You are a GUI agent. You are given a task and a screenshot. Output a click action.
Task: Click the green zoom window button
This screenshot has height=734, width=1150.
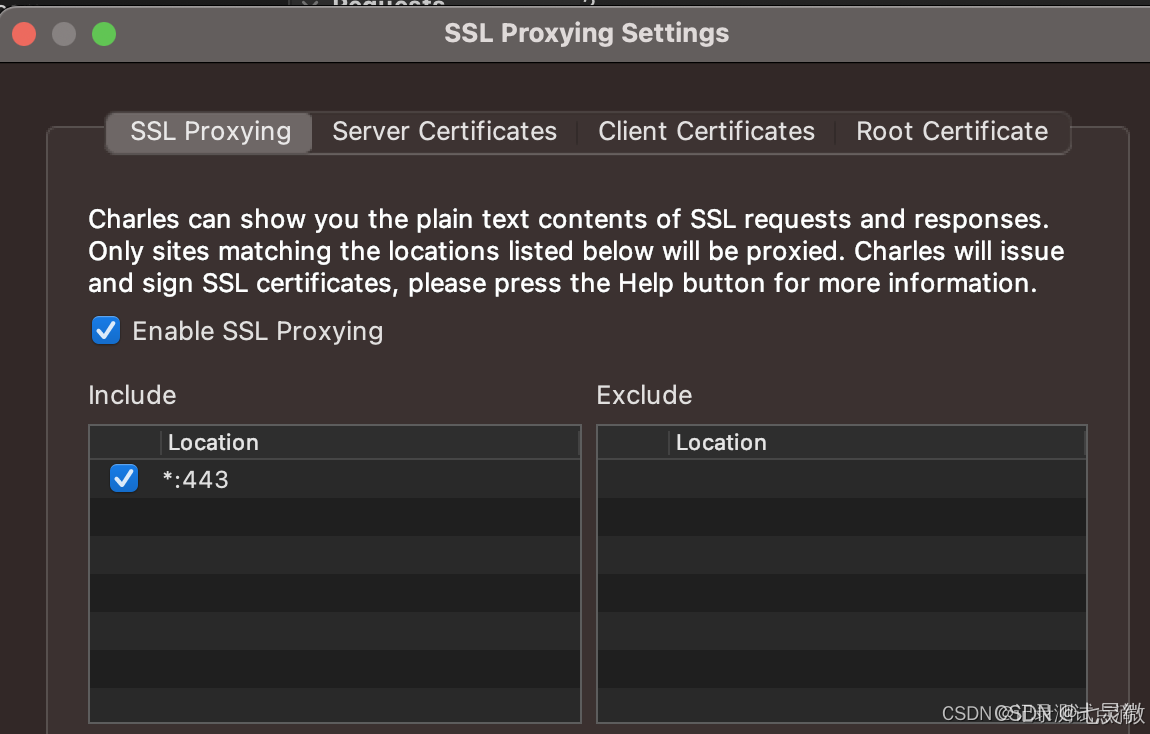click(104, 34)
